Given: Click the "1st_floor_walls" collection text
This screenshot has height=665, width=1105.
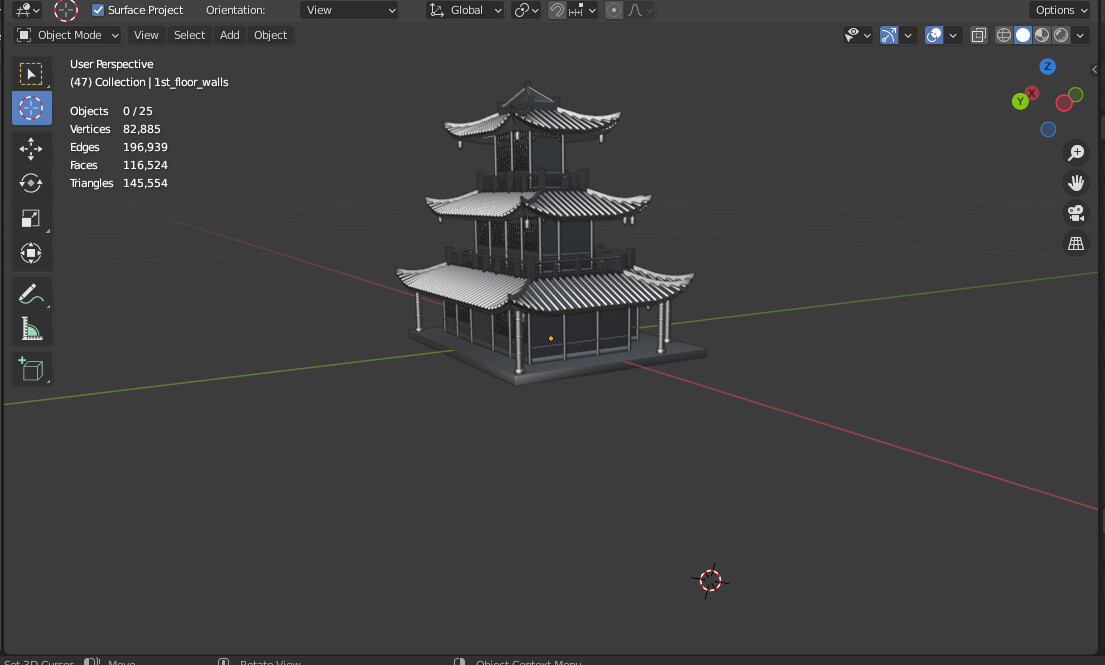Looking at the screenshot, I should click(x=191, y=82).
